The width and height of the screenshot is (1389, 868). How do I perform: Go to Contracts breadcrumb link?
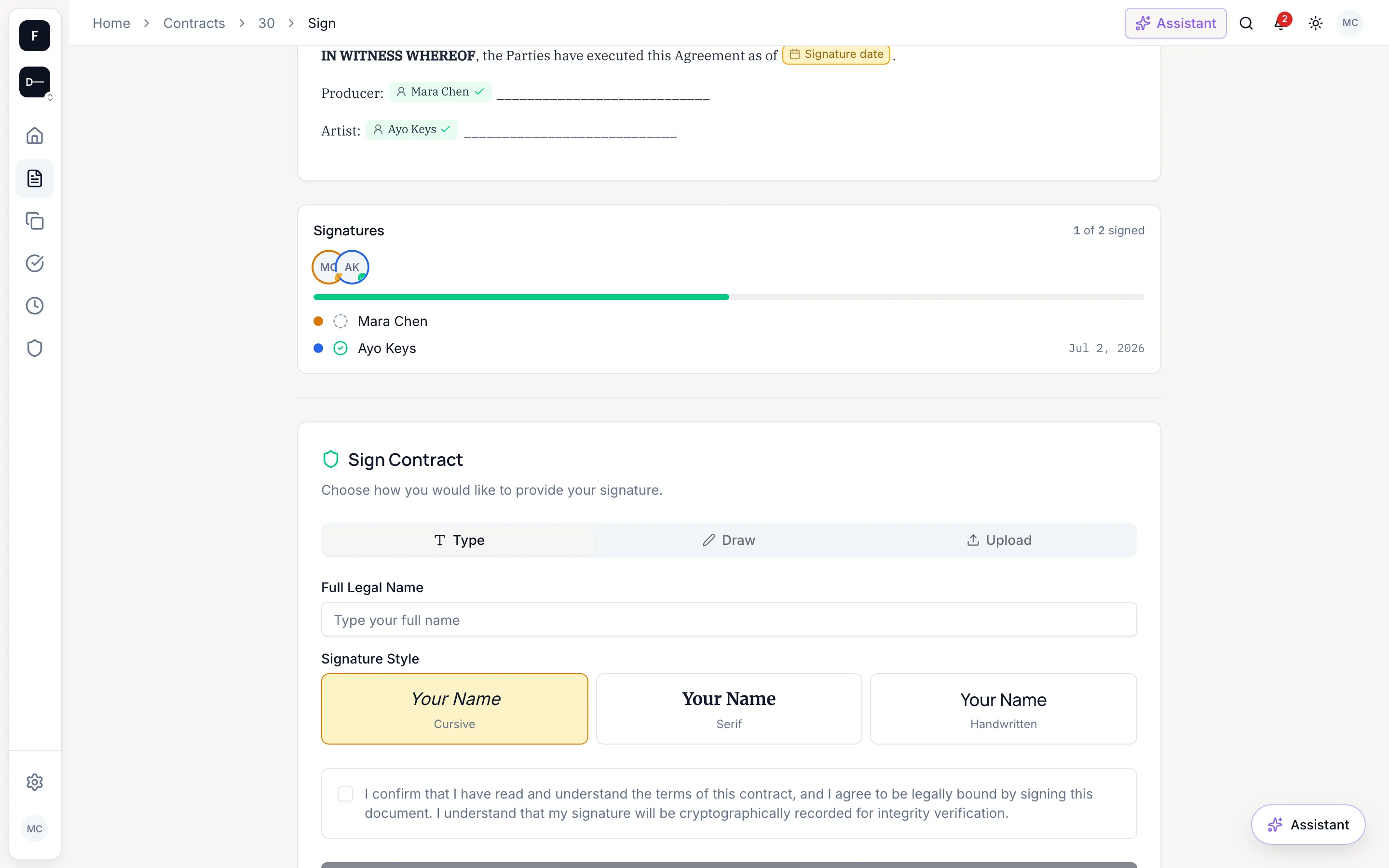pyautogui.click(x=194, y=24)
